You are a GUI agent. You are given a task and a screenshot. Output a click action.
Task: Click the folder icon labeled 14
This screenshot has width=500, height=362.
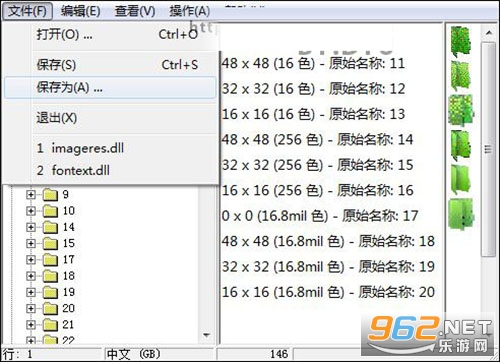[x=50, y=227]
